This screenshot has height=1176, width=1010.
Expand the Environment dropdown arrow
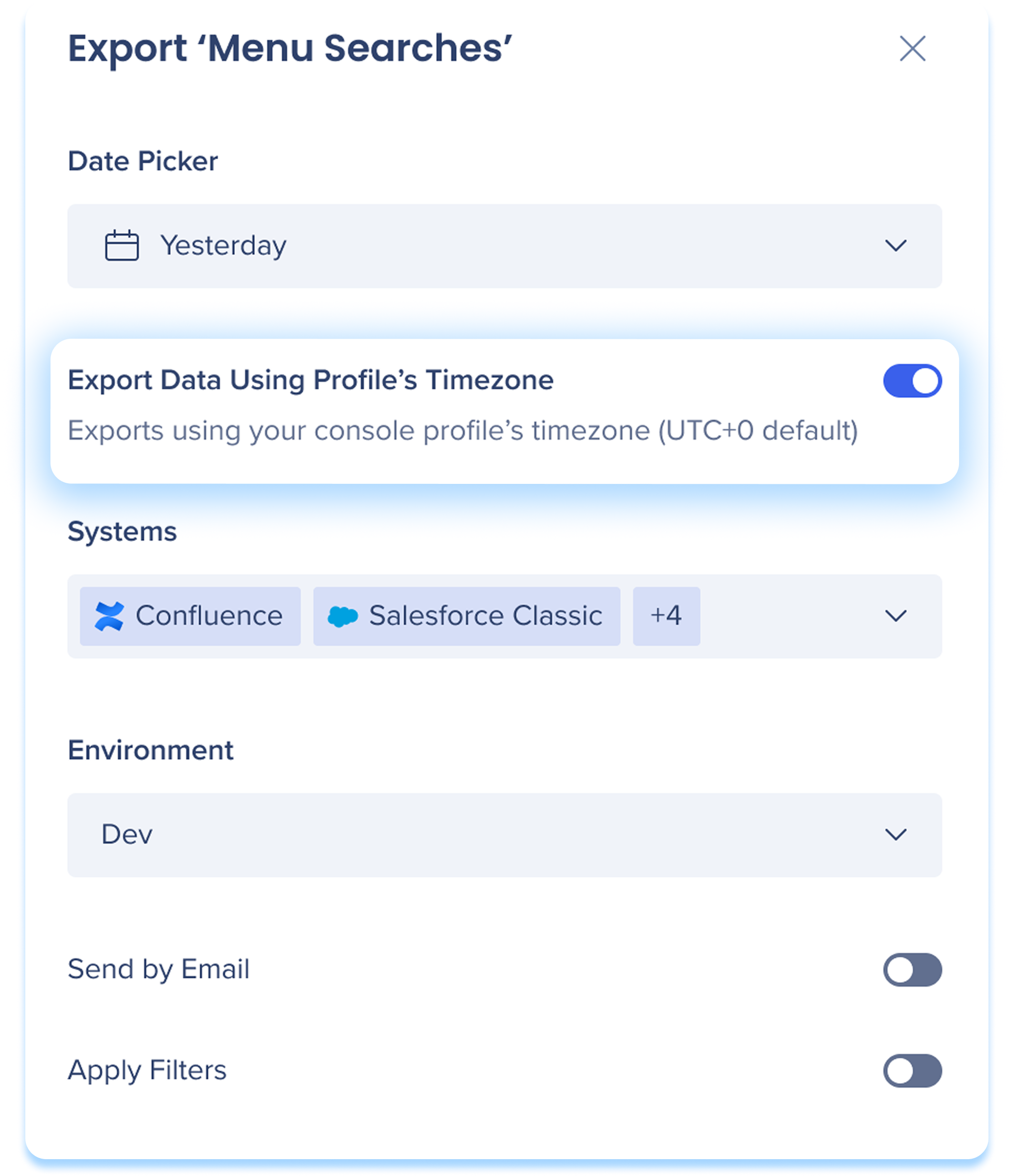click(x=895, y=834)
